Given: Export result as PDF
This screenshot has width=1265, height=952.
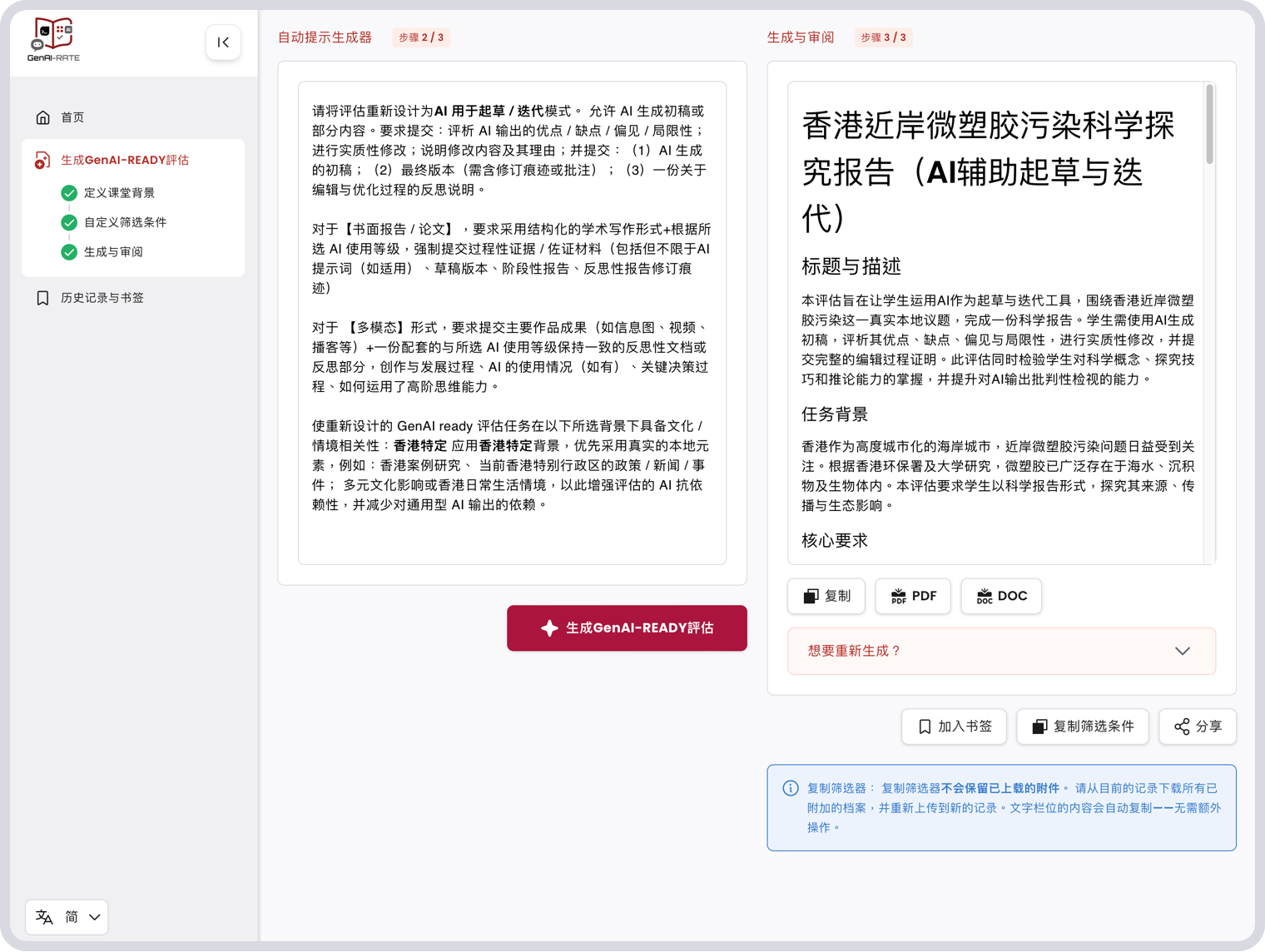Looking at the screenshot, I should pyautogui.click(x=913, y=596).
